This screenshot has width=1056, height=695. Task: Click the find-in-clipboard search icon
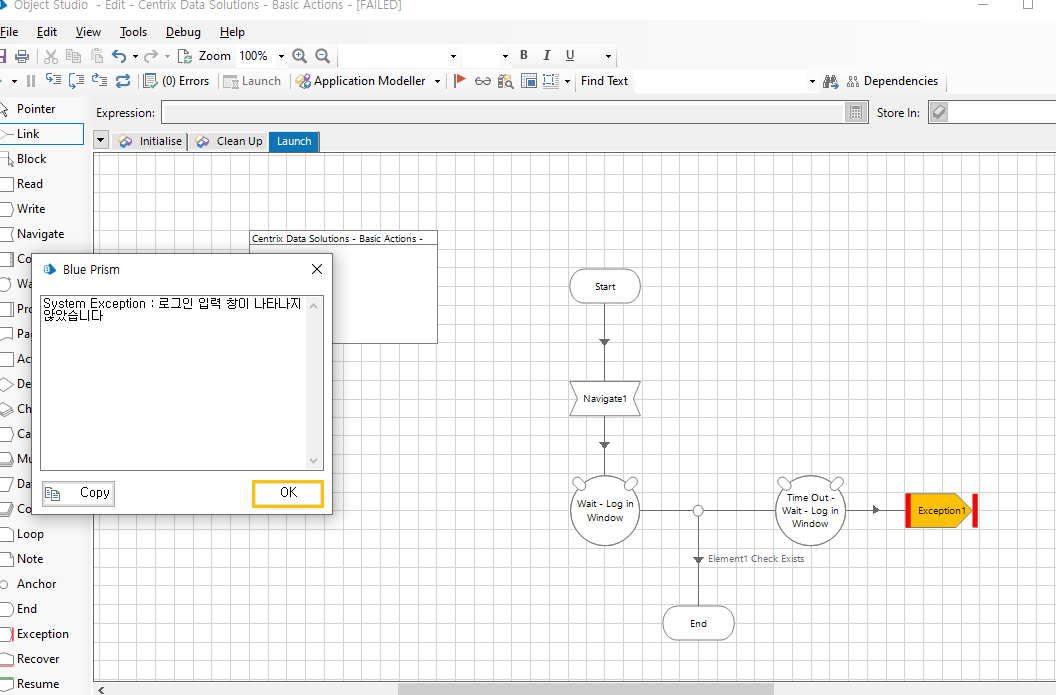coord(506,81)
